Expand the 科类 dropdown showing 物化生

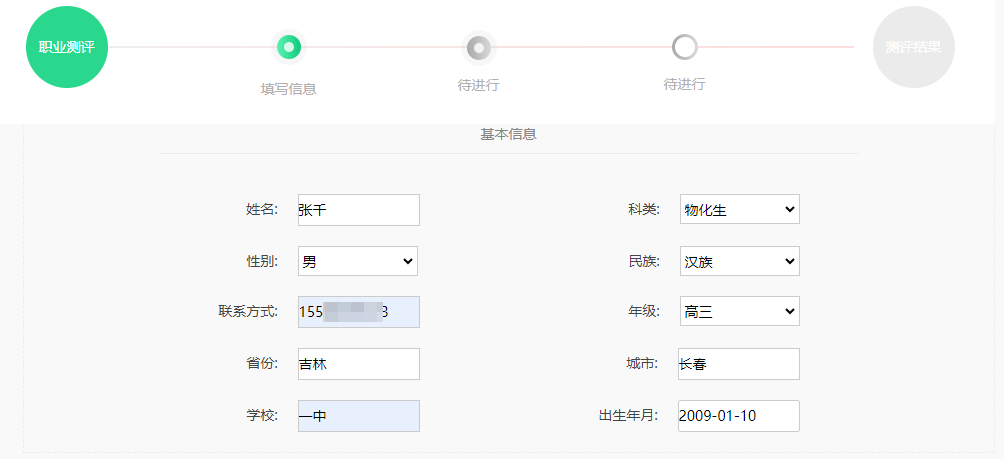click(739, 209)
